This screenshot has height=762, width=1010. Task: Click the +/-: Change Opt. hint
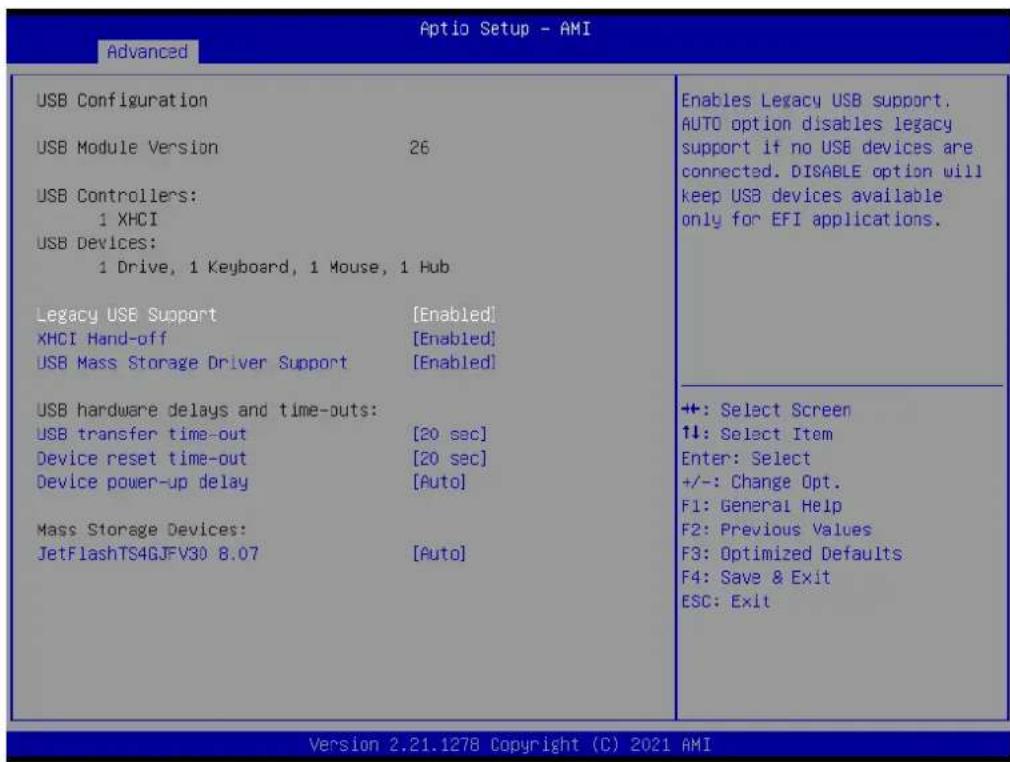point(761,482)
